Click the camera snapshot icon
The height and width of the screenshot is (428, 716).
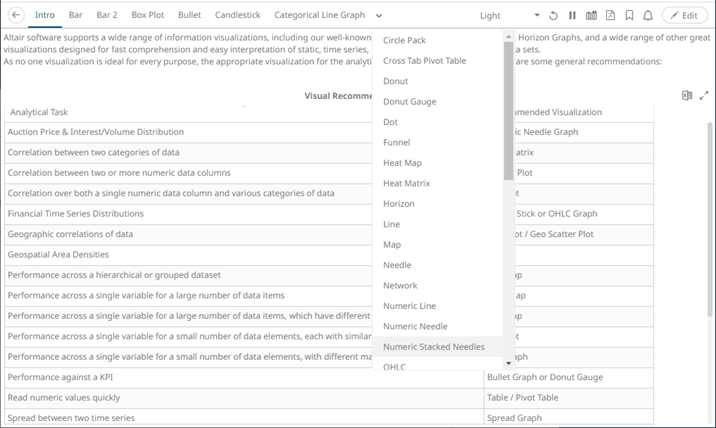591,16
